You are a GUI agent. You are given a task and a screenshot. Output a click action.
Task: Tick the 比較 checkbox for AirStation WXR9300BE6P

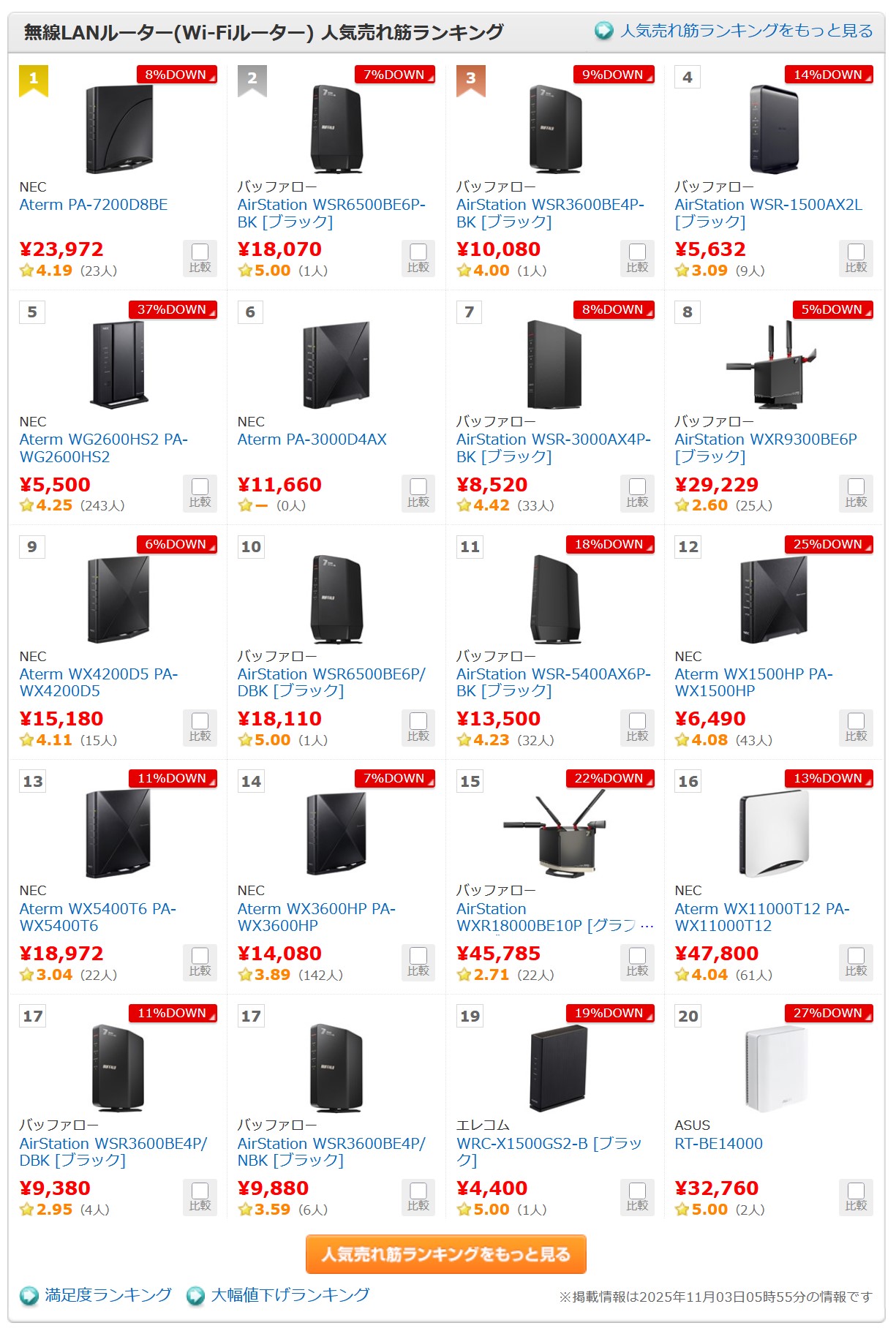coord(856,487)
